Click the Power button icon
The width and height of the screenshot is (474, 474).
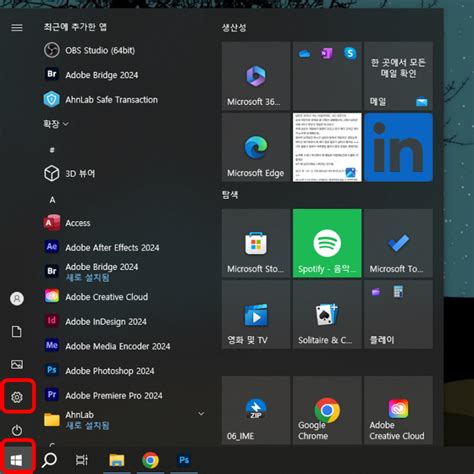click(17, 430)
